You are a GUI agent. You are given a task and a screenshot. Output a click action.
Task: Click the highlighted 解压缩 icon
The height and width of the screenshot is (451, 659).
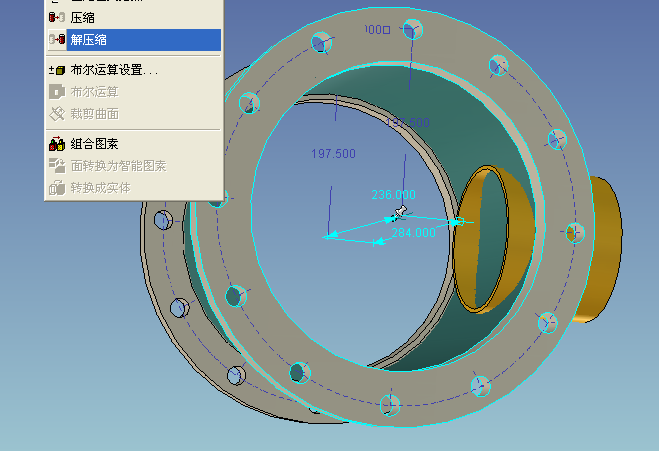(57, 40)
